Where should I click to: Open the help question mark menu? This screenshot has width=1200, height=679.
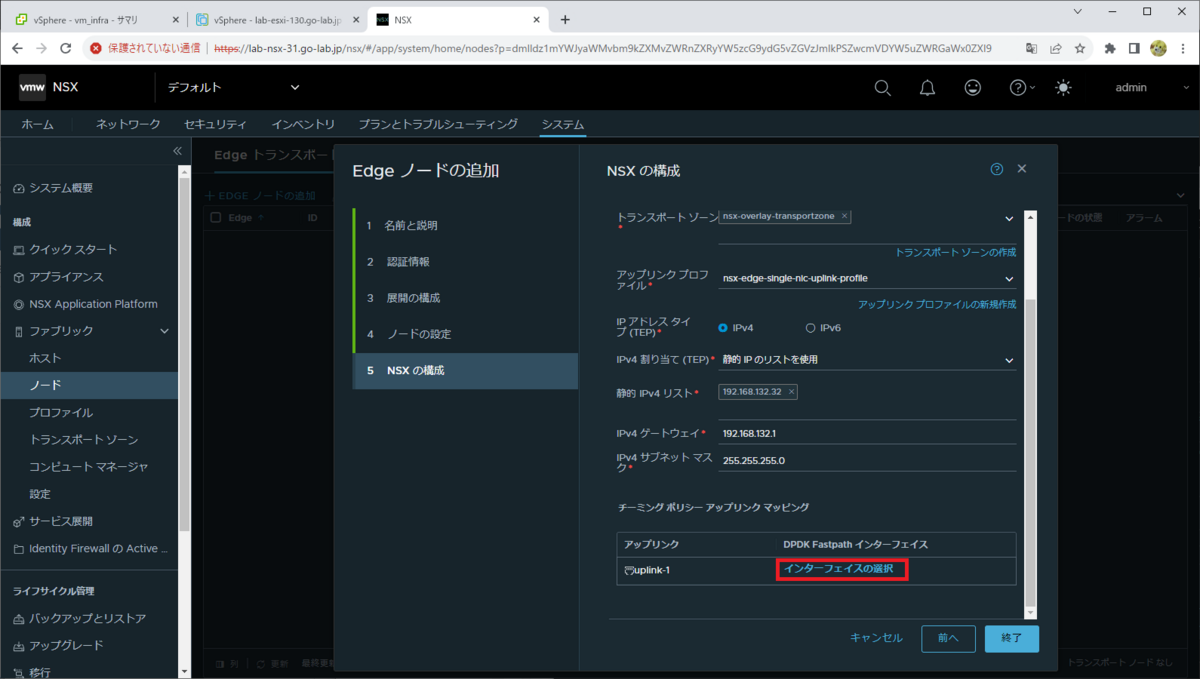coord(1022,88)
